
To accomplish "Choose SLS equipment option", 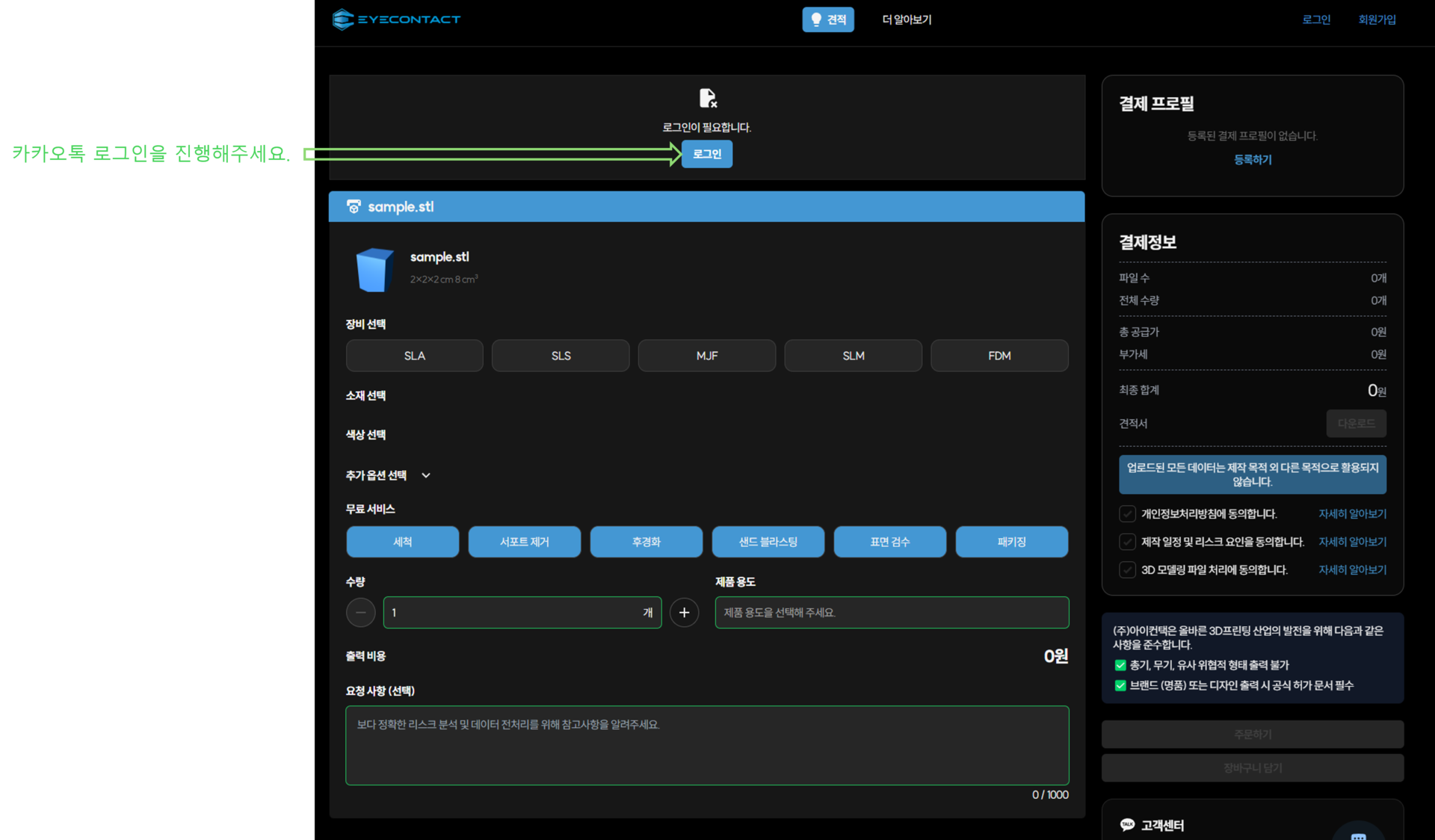I will (x=561, y=356).
